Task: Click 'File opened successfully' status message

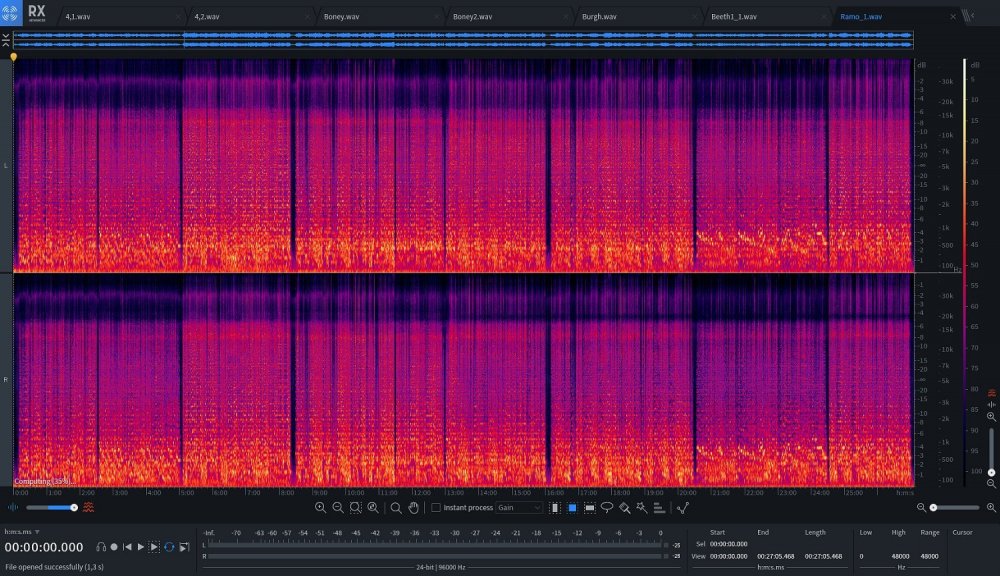Action: tap(54, 566)
